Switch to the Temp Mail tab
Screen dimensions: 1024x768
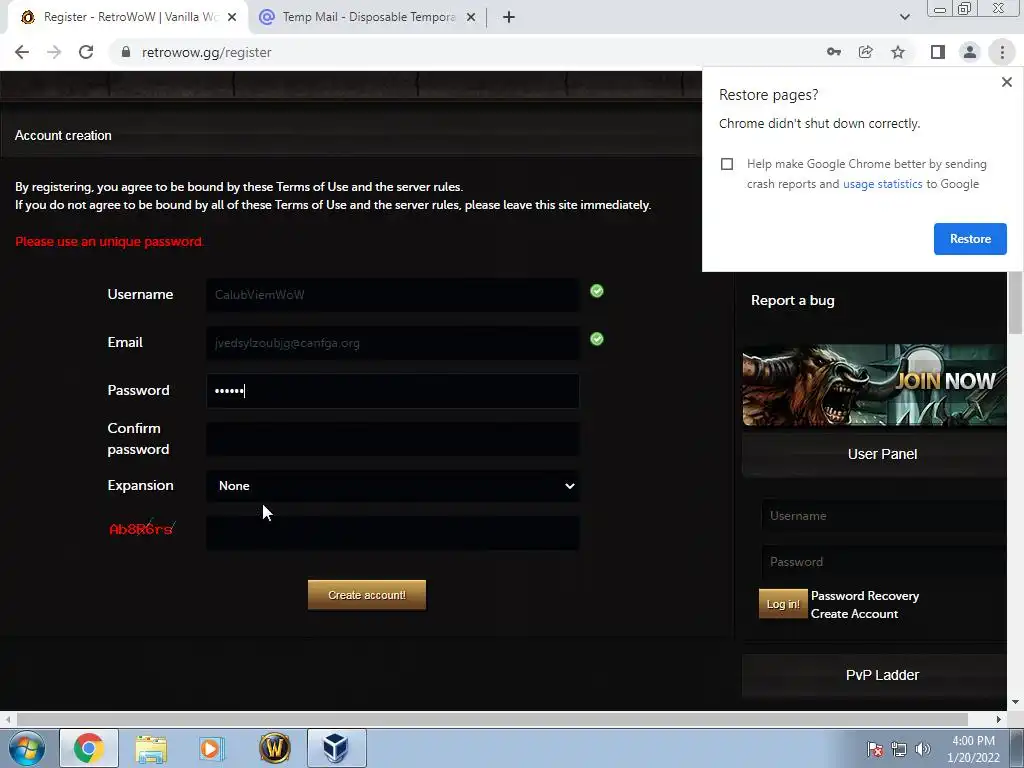tap(368, 17)
